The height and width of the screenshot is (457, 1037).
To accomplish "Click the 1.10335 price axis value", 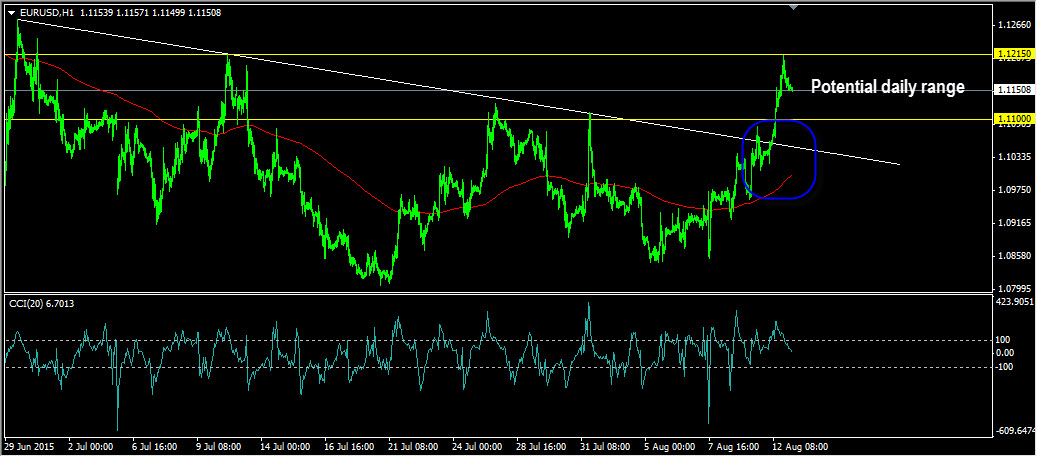I will click(1015, 157).
